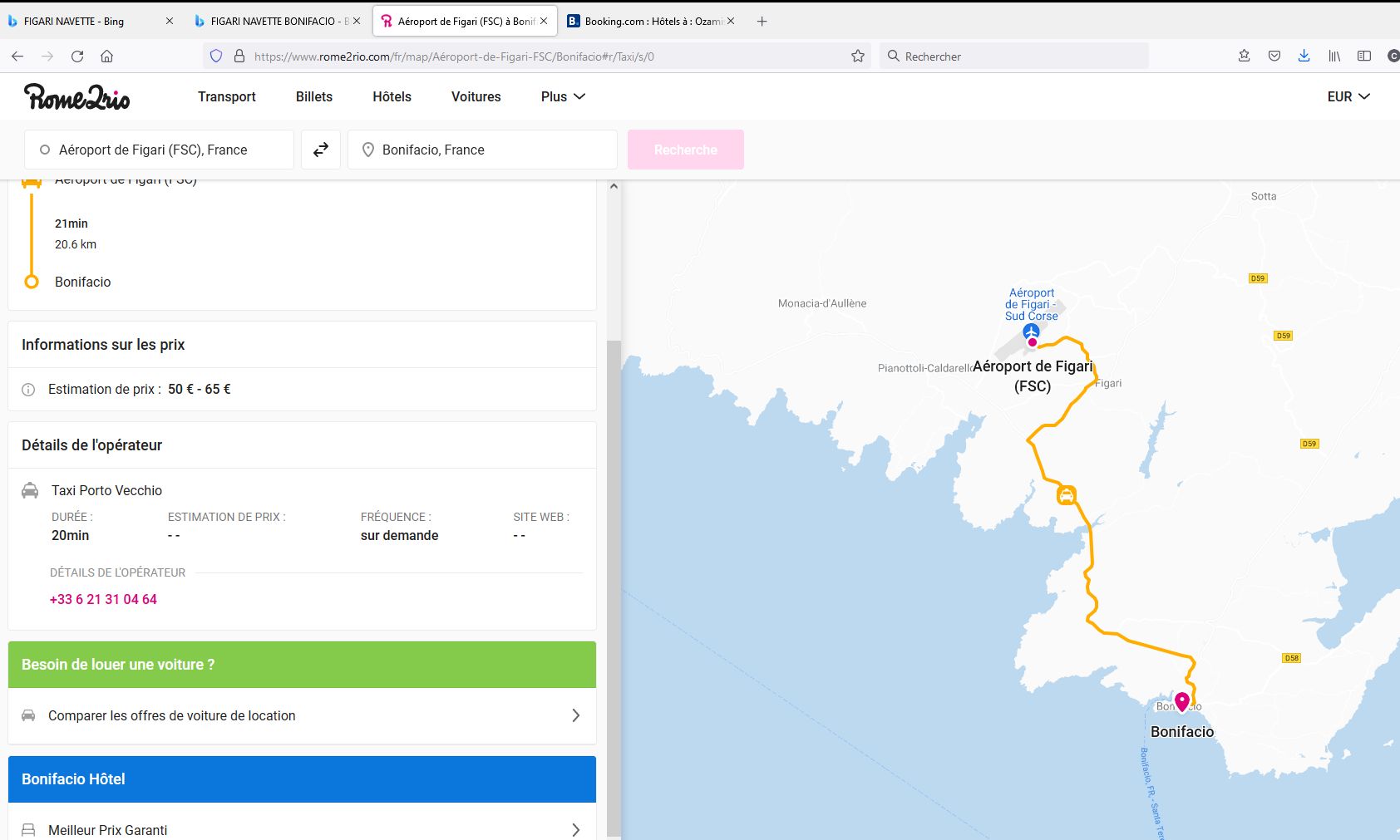Click the scrollbar up arrow in results panel

[614, 186]
